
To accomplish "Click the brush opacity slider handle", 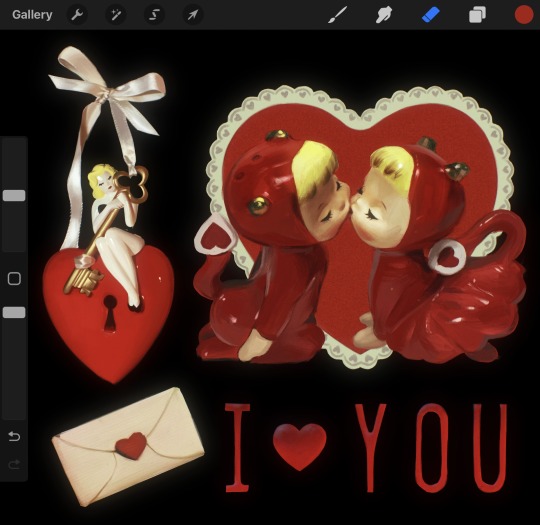I will click(x=14, y=312).
